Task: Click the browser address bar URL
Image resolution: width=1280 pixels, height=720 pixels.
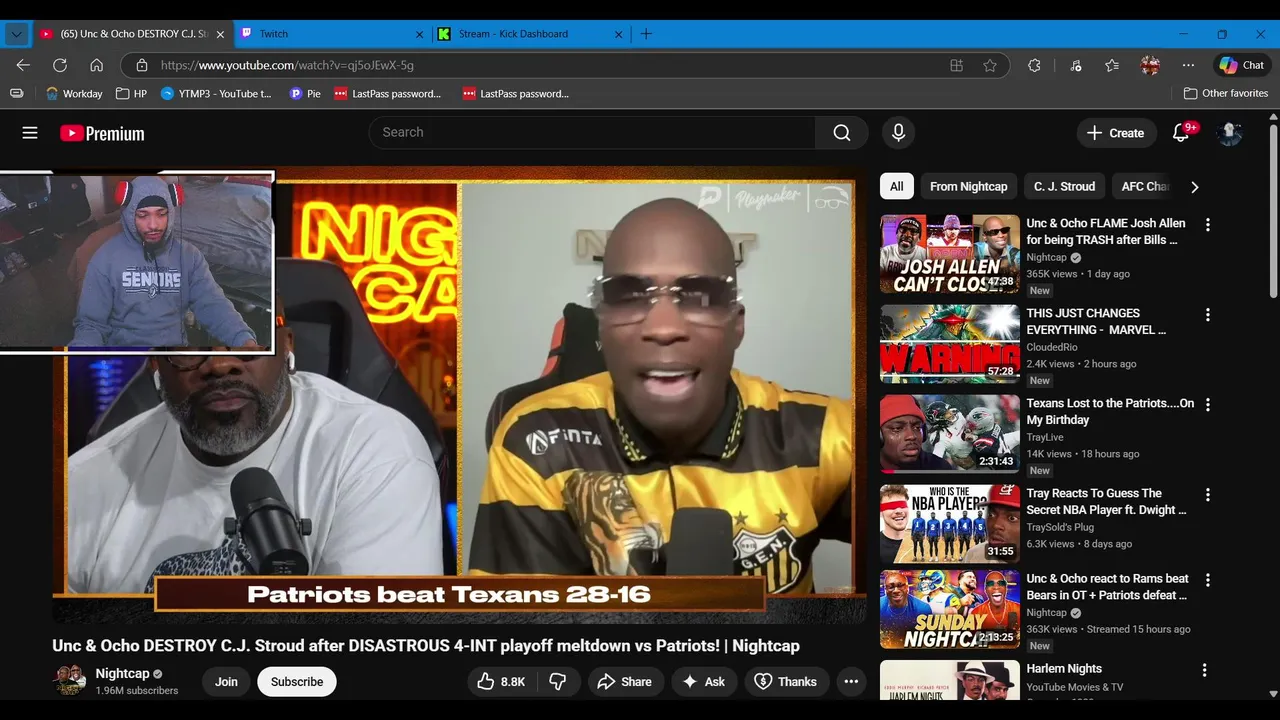Action: (287, 65)
